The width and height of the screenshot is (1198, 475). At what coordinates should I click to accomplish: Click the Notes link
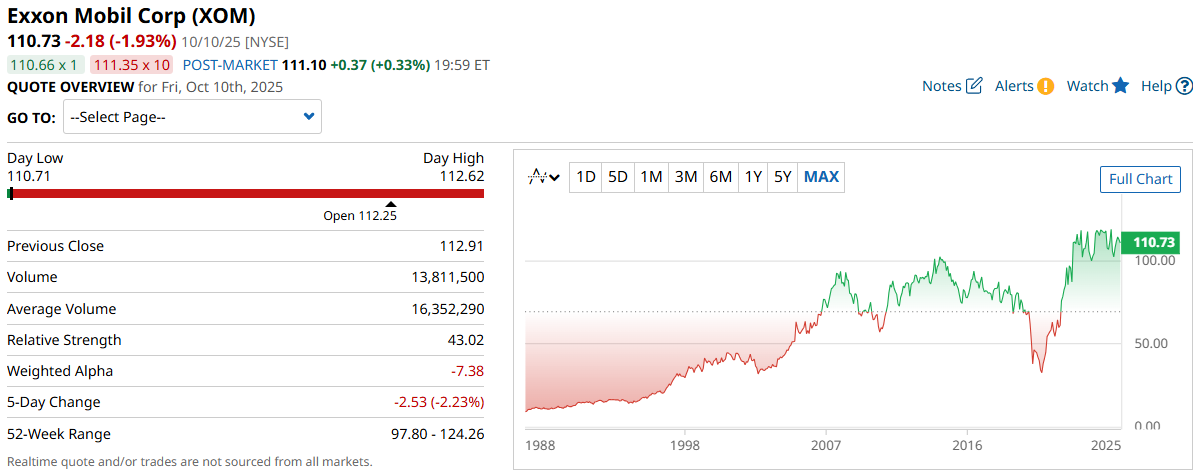pyautogui.click(x=941, y=86)
